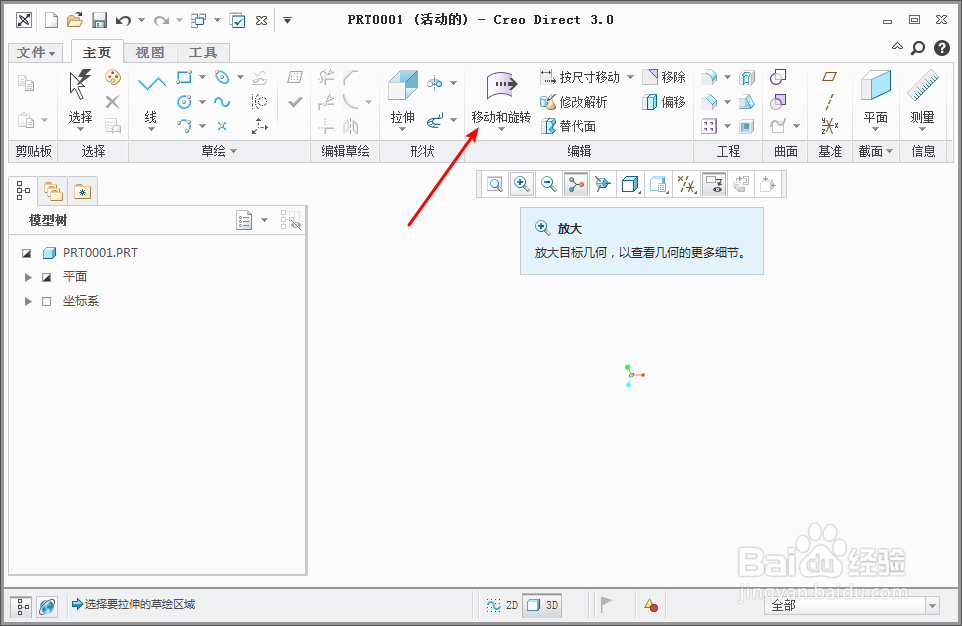Screen dimensions: 962x626
Task: Click the undo arrow icon
Action: click(123, 20)
